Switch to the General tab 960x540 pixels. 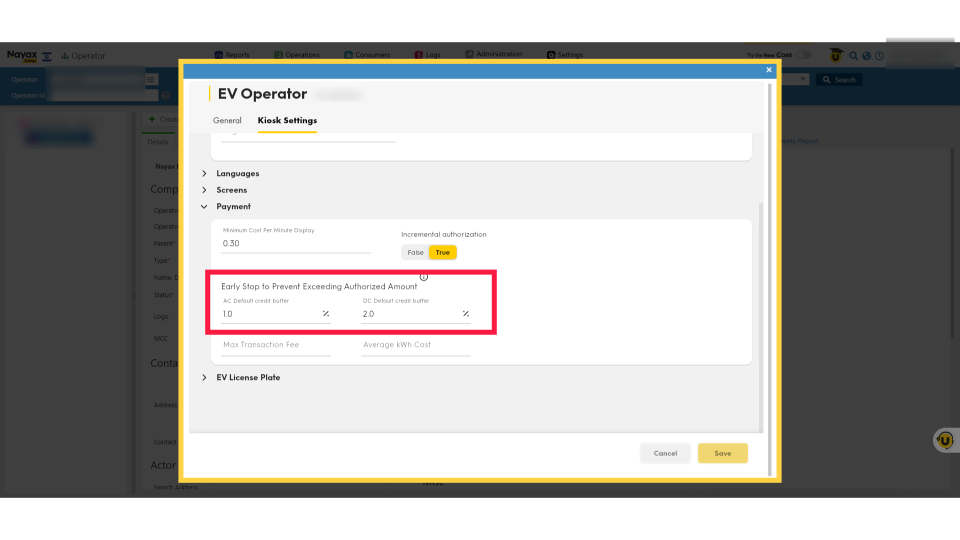(x=227, y=121)
